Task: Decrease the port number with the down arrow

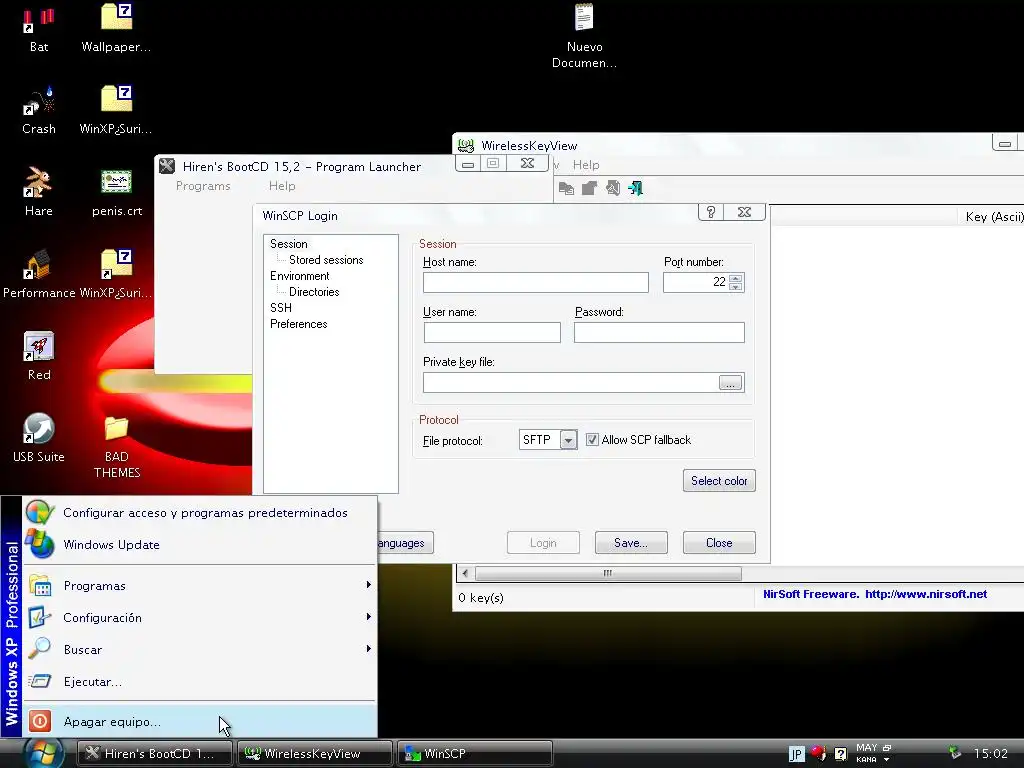Action: click(x=736, y=287)
